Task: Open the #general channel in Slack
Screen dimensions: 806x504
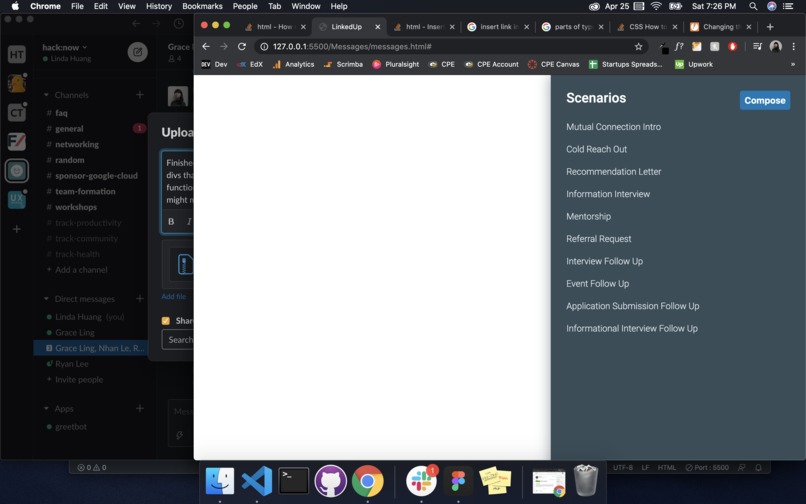Action: [69, 129]
